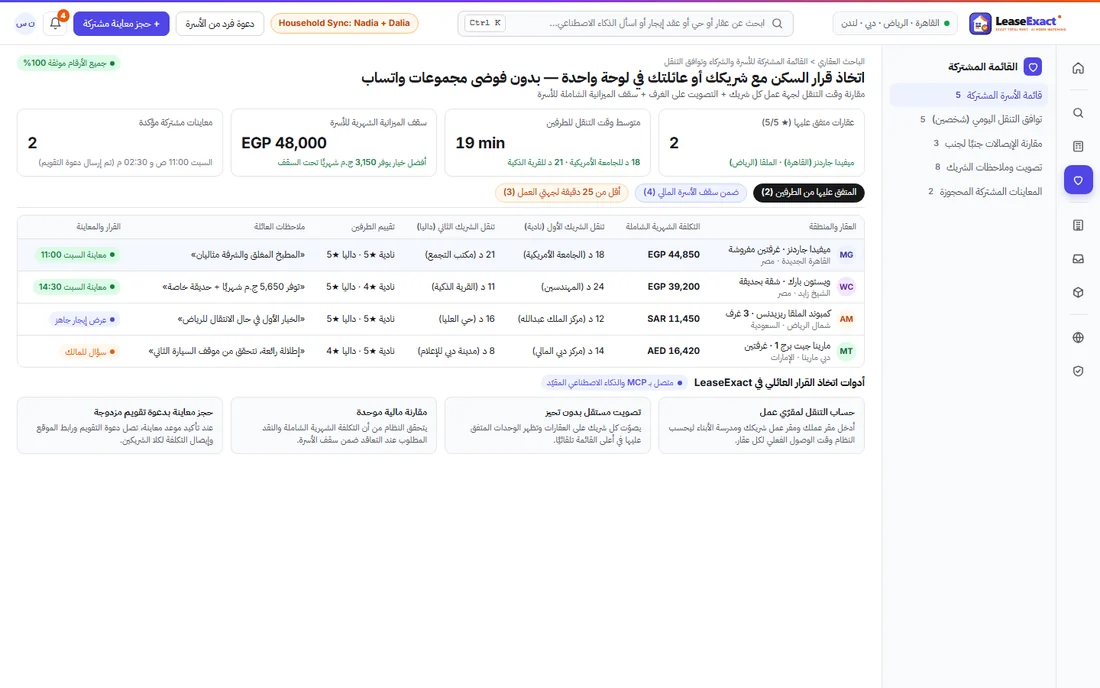
Task: Select قائمة الأسرة المشتركة sidebar item
Action: coord(969,95)
